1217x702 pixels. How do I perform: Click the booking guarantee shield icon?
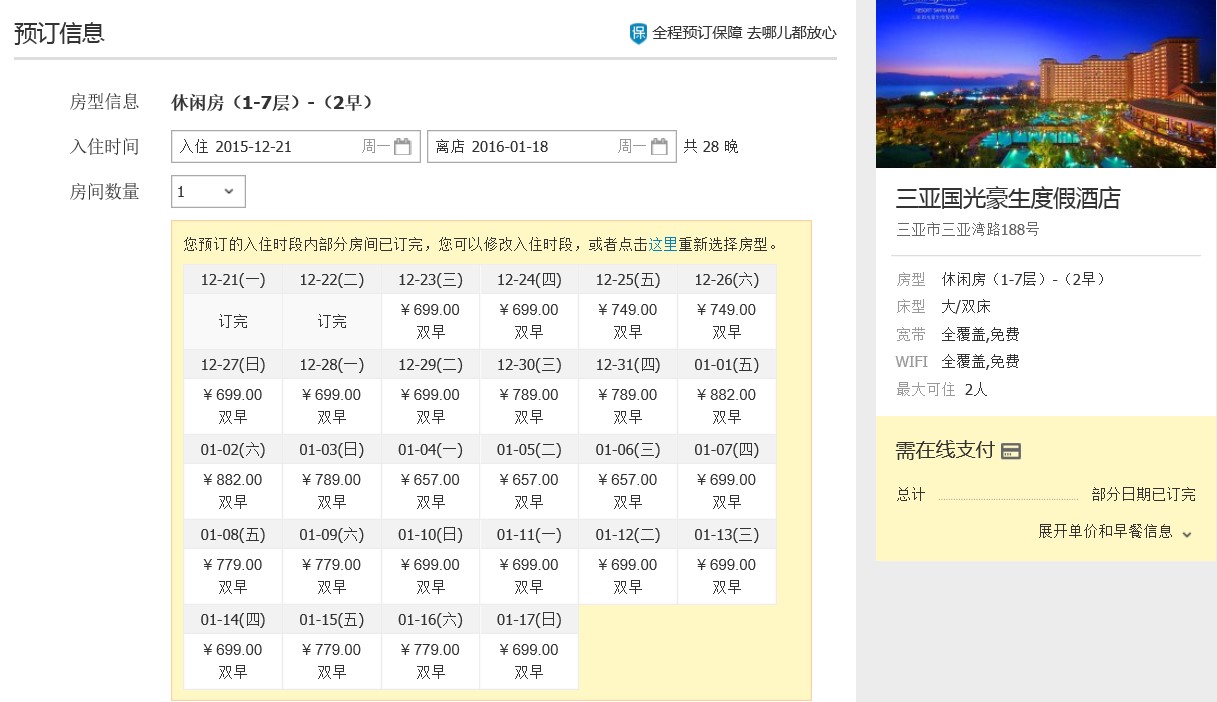(x=638, y=33)
